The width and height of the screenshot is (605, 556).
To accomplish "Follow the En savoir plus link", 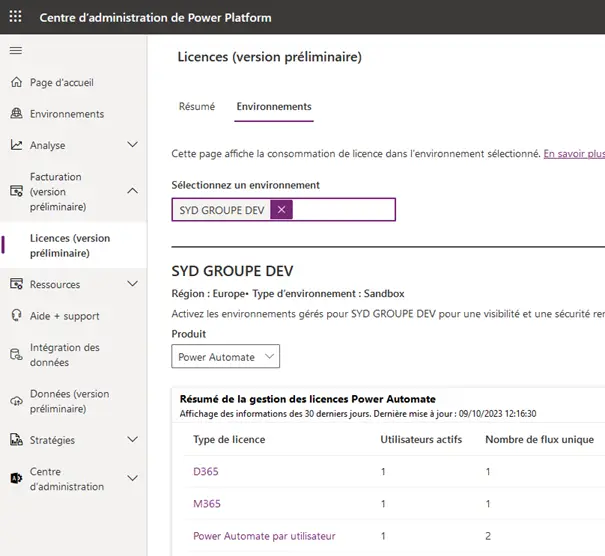I will pos(574,154).
